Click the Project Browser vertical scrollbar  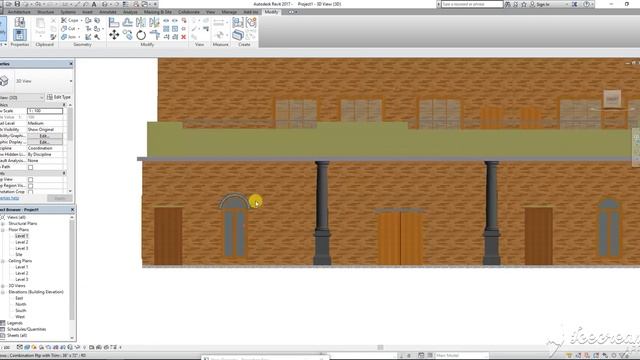(72, 269)
